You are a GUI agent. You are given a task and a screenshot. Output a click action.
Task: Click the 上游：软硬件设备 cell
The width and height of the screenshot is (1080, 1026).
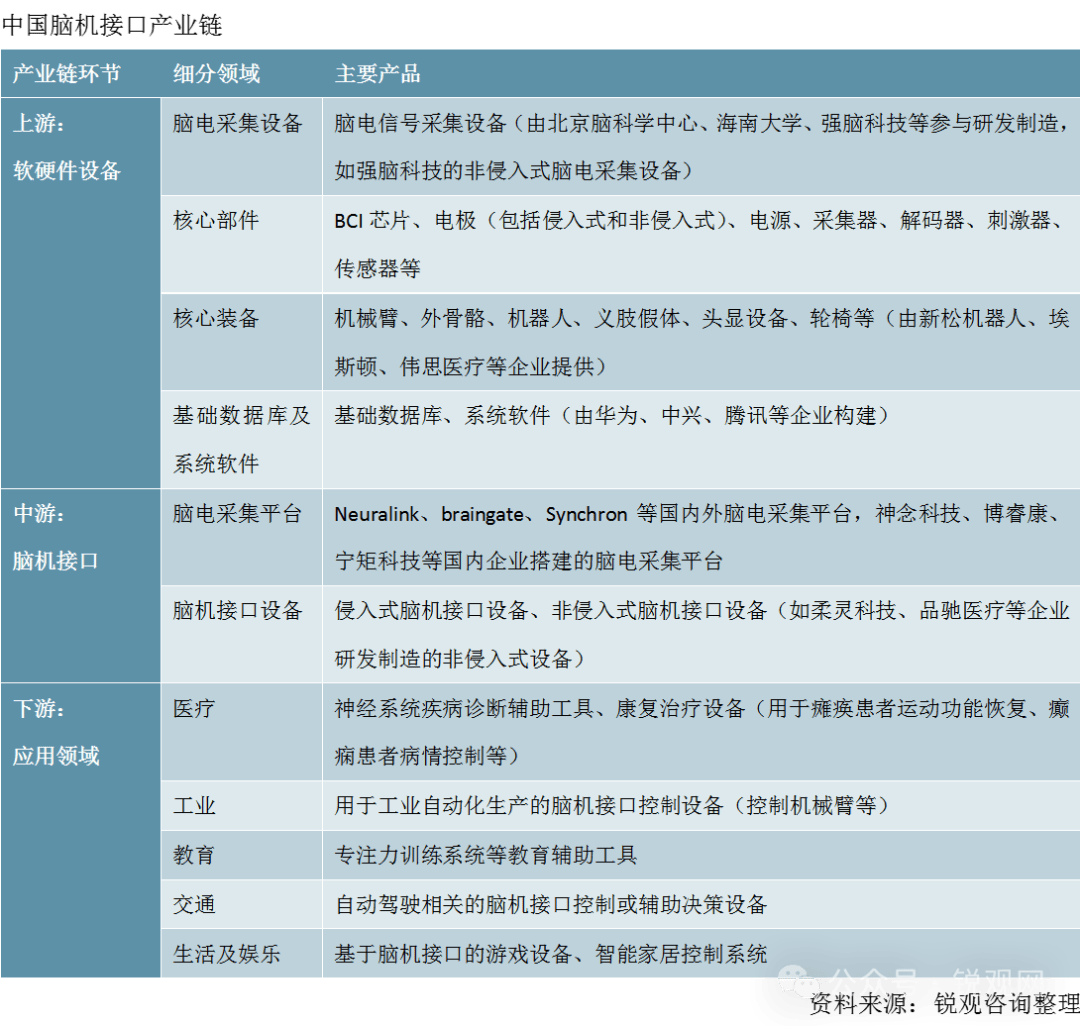coord(67,147)
